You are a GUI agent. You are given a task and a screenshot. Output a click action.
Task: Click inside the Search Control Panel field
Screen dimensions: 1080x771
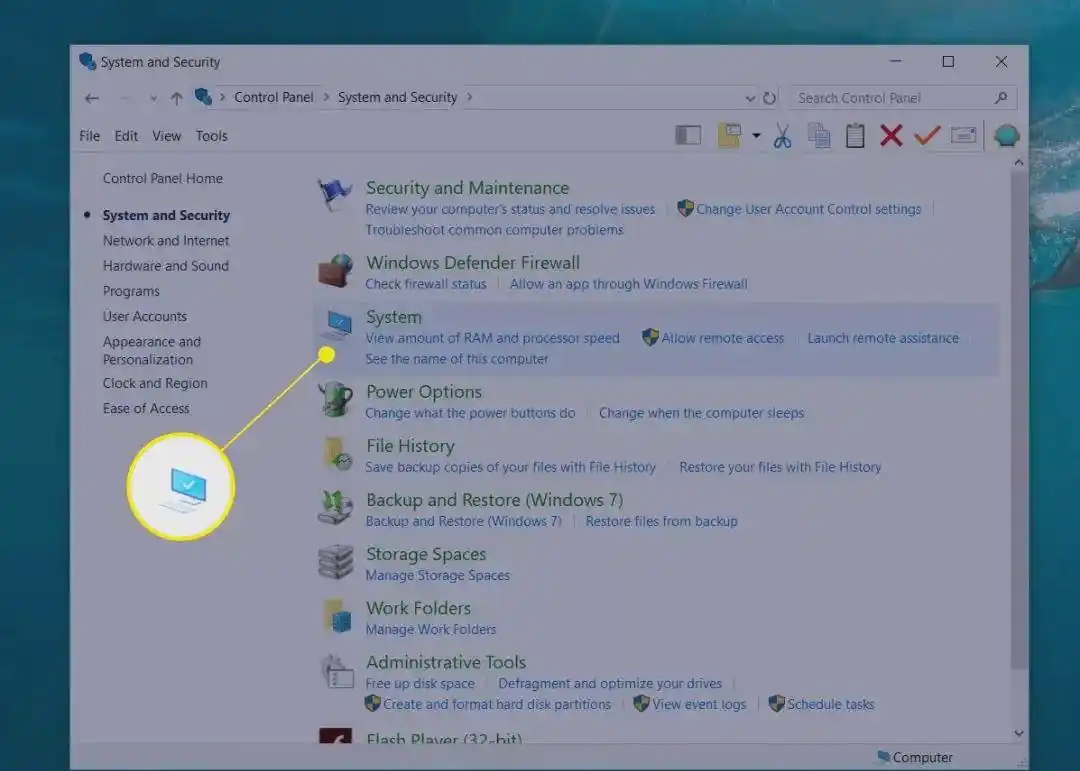click(x=890, y=97)
